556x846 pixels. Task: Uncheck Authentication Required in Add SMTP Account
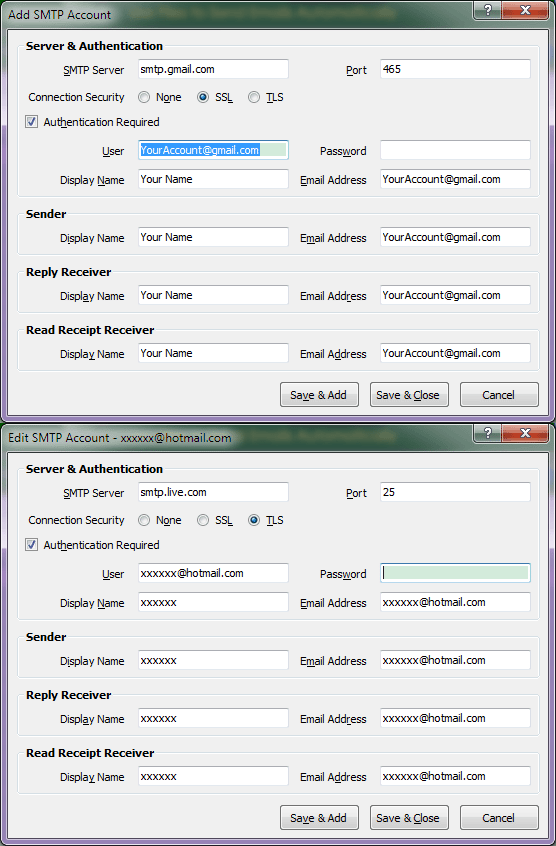click(x=32, y=122)
